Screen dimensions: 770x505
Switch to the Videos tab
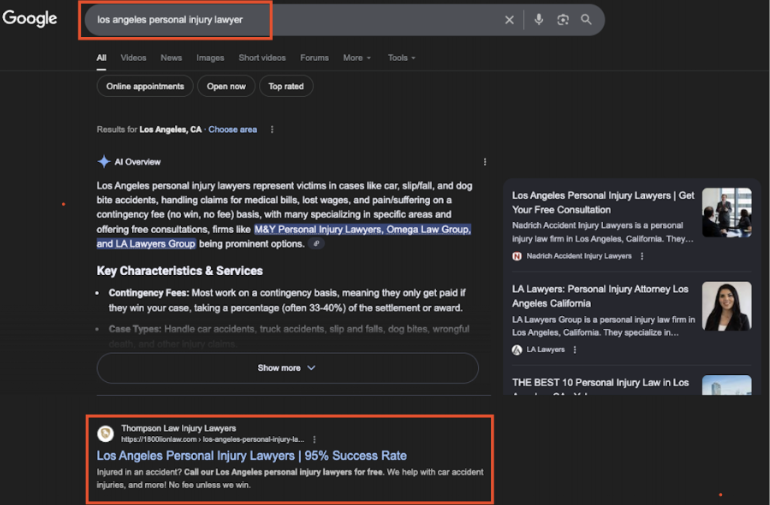134,58
